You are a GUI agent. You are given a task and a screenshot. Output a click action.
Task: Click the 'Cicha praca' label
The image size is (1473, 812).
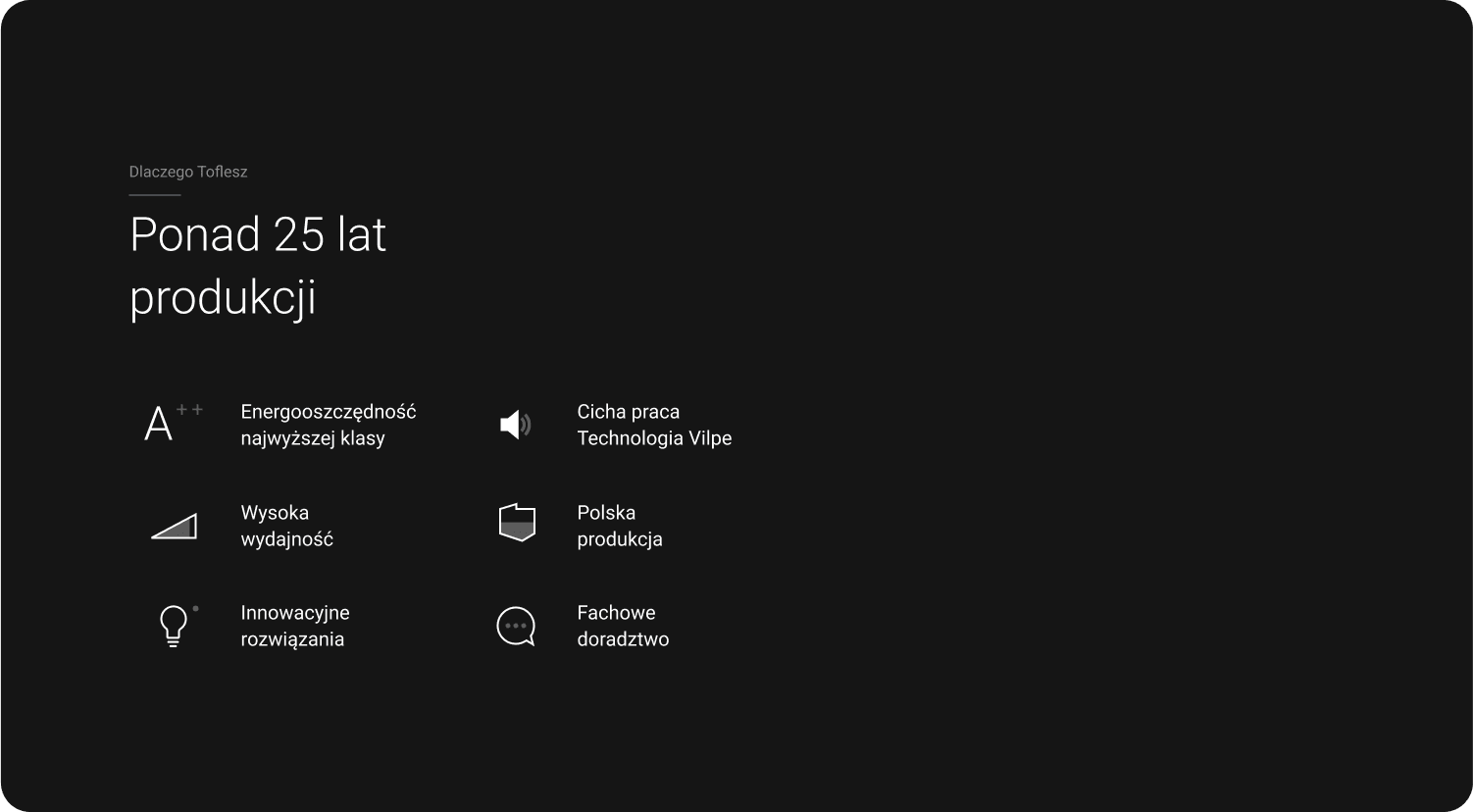pos(628,412)
